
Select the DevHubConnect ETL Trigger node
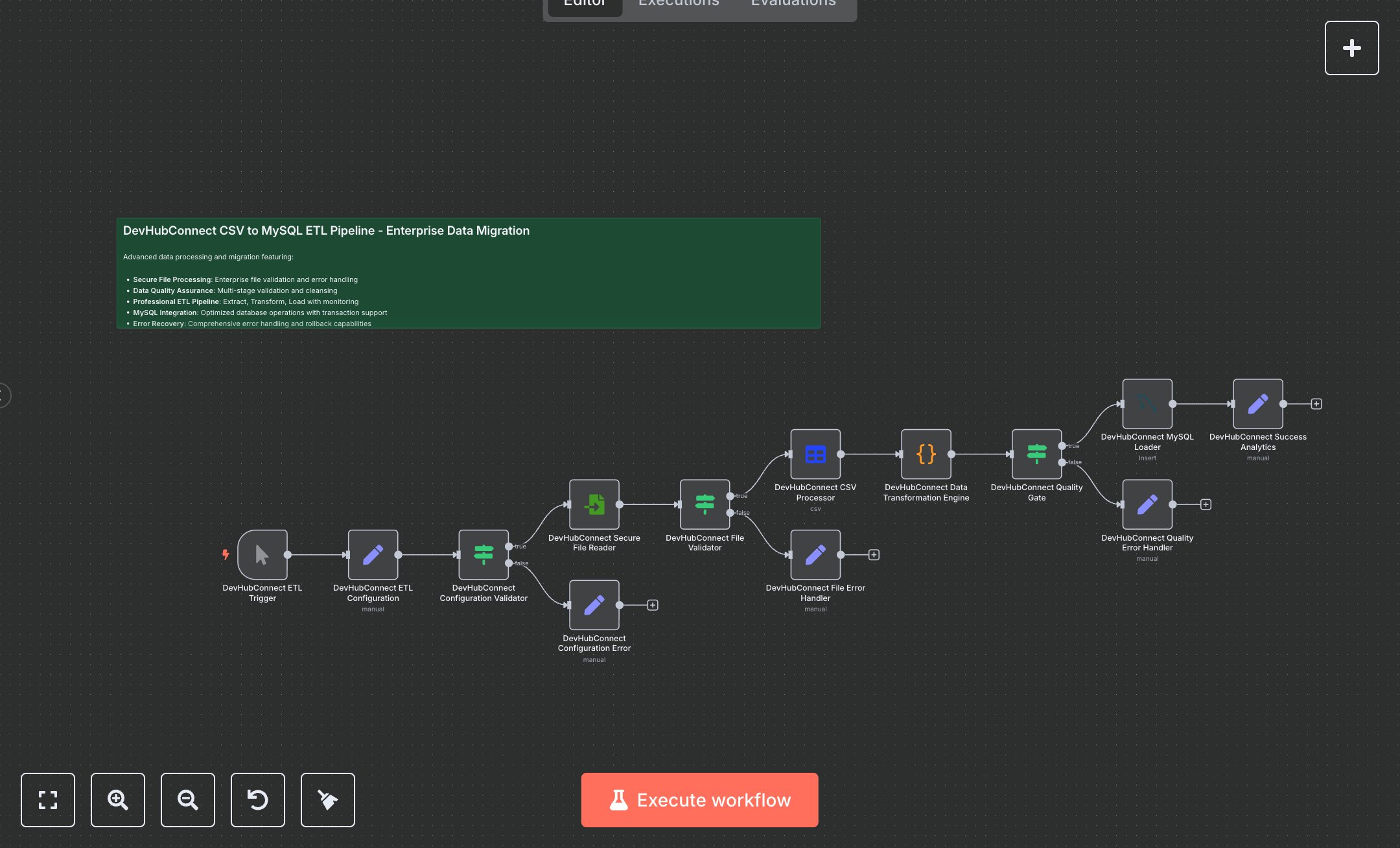pos(262,554)
